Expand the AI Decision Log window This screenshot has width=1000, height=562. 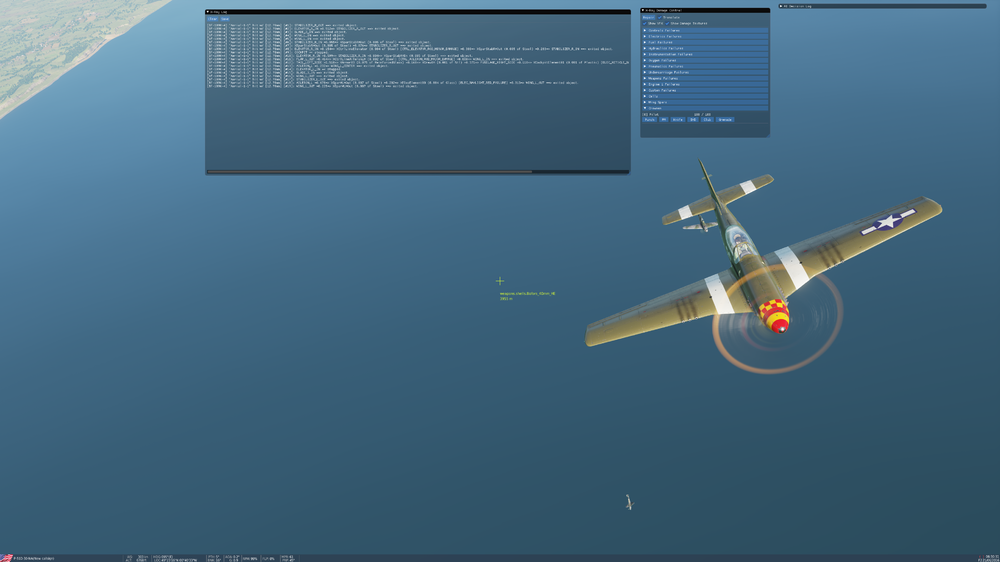[x=781, y=6]
